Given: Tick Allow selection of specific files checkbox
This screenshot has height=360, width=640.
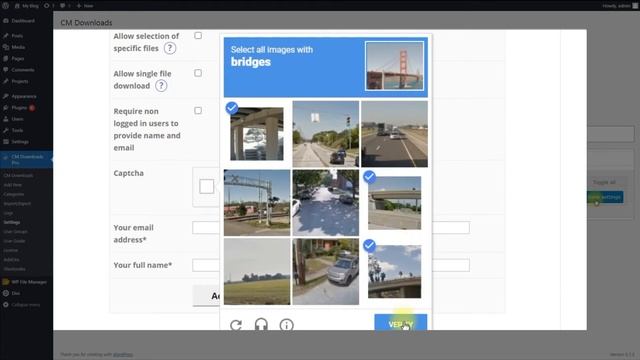Looking at the screenshot, I should point(198,36).
